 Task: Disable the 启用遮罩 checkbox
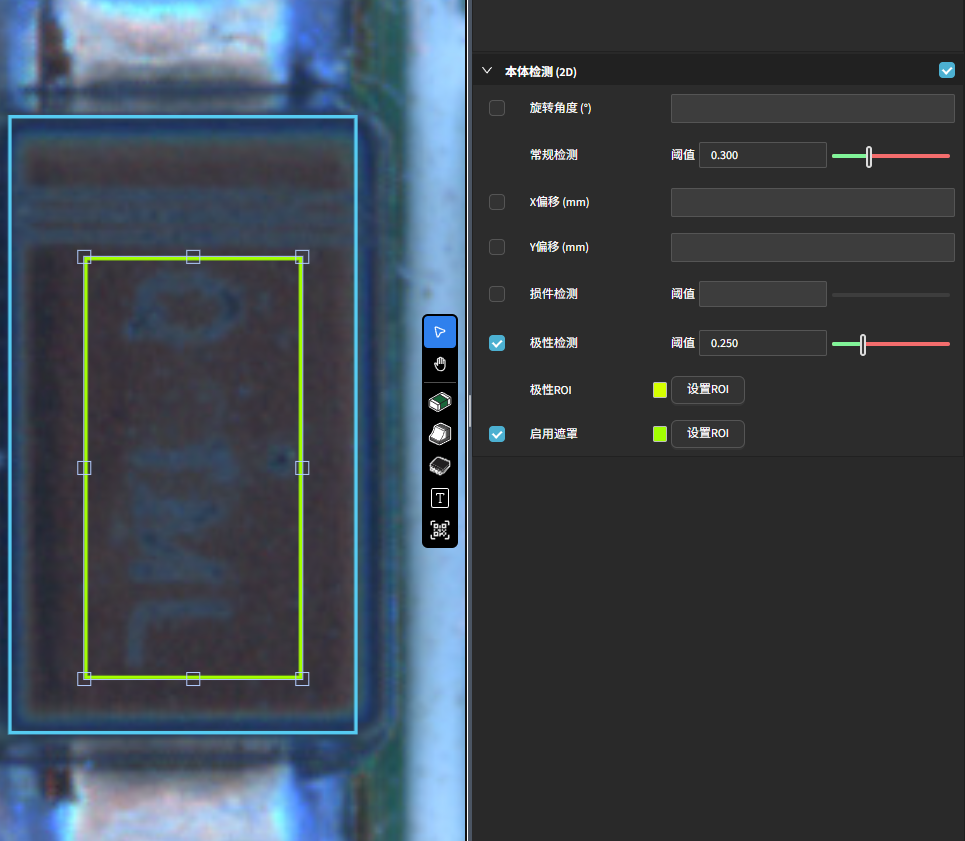pos(497,434)
